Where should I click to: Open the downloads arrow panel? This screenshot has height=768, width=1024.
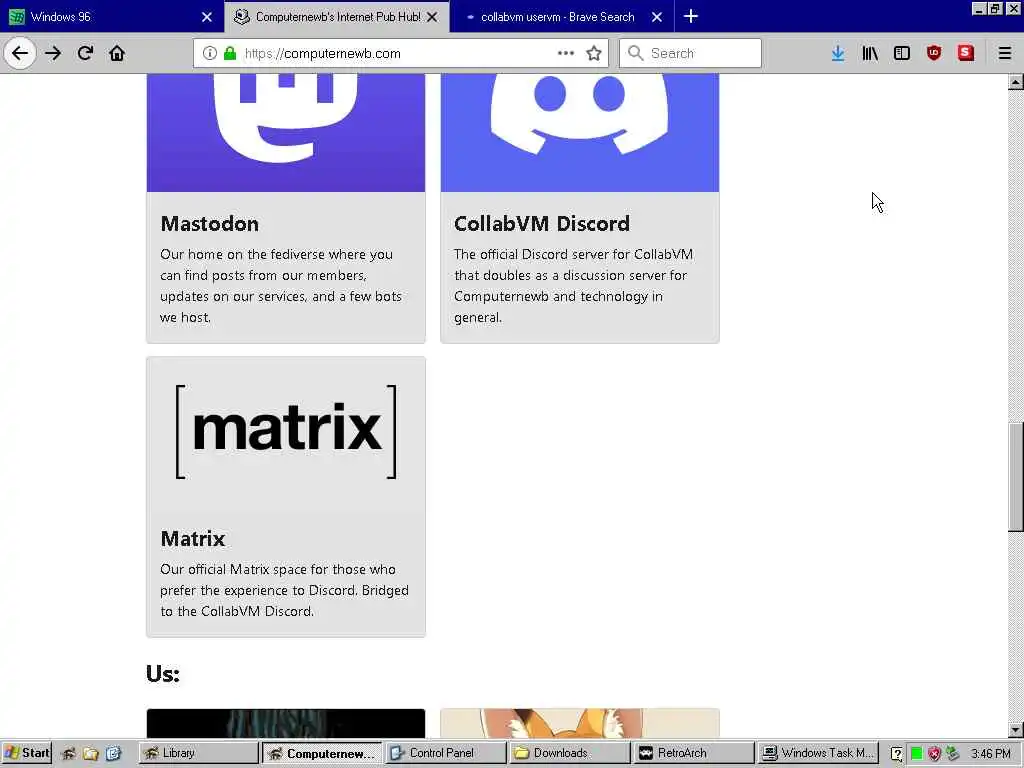(x=838, y=53)
